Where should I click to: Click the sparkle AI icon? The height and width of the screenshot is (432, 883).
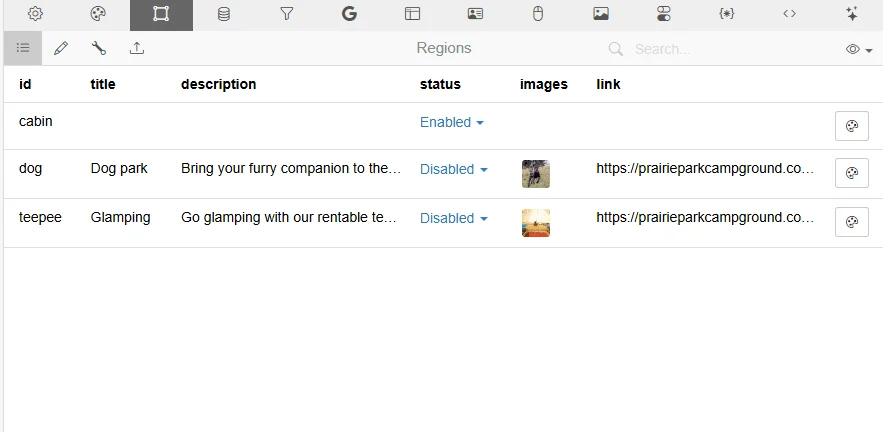(x=852, y=14)
